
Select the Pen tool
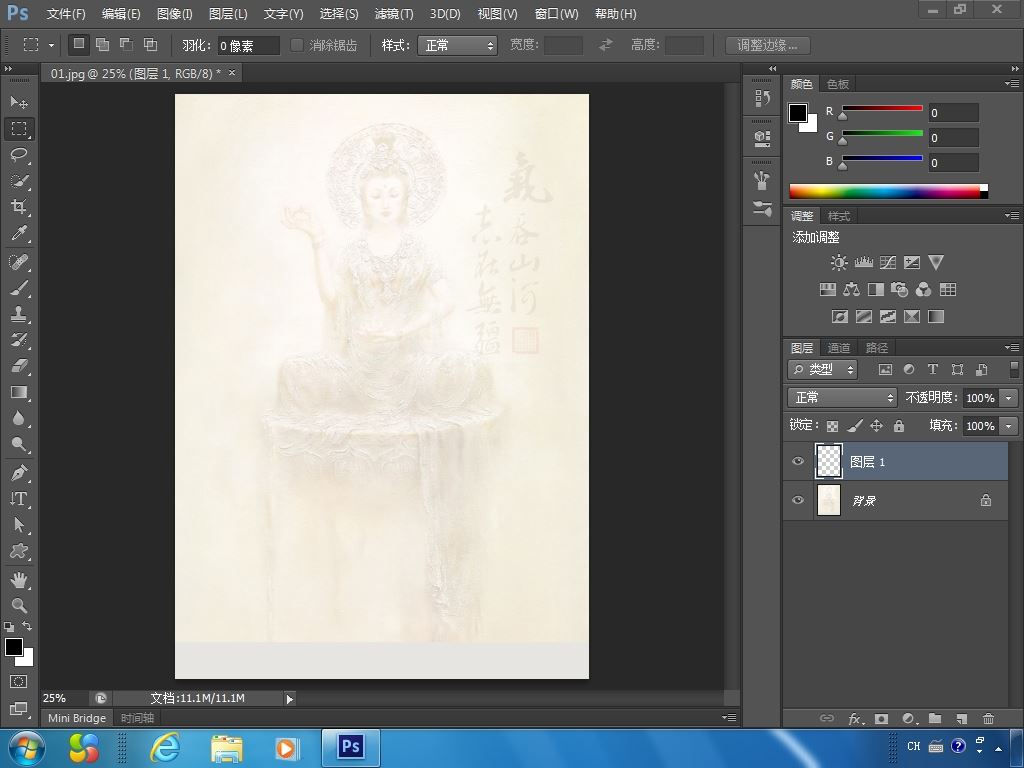(x=19, y=472)
